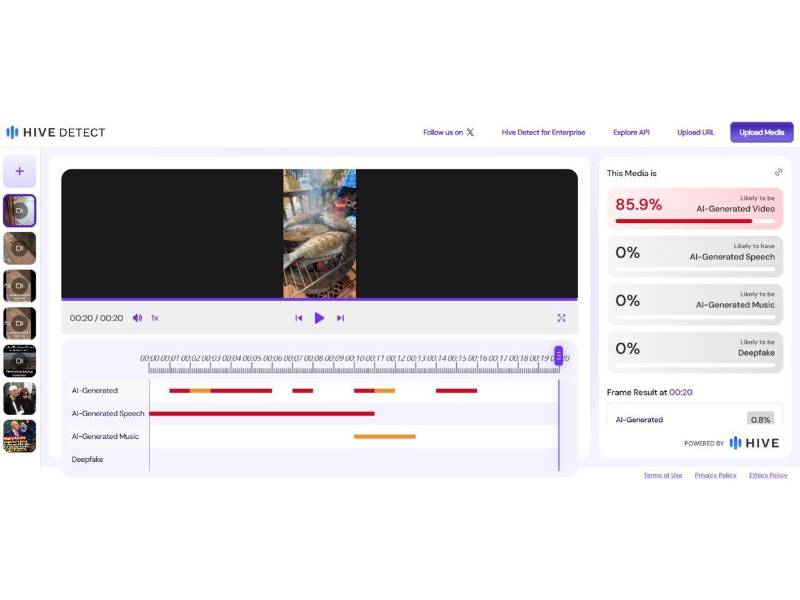Open Explore API link
This screenshot has width=800, height=600.
click(x=631, y=132)
